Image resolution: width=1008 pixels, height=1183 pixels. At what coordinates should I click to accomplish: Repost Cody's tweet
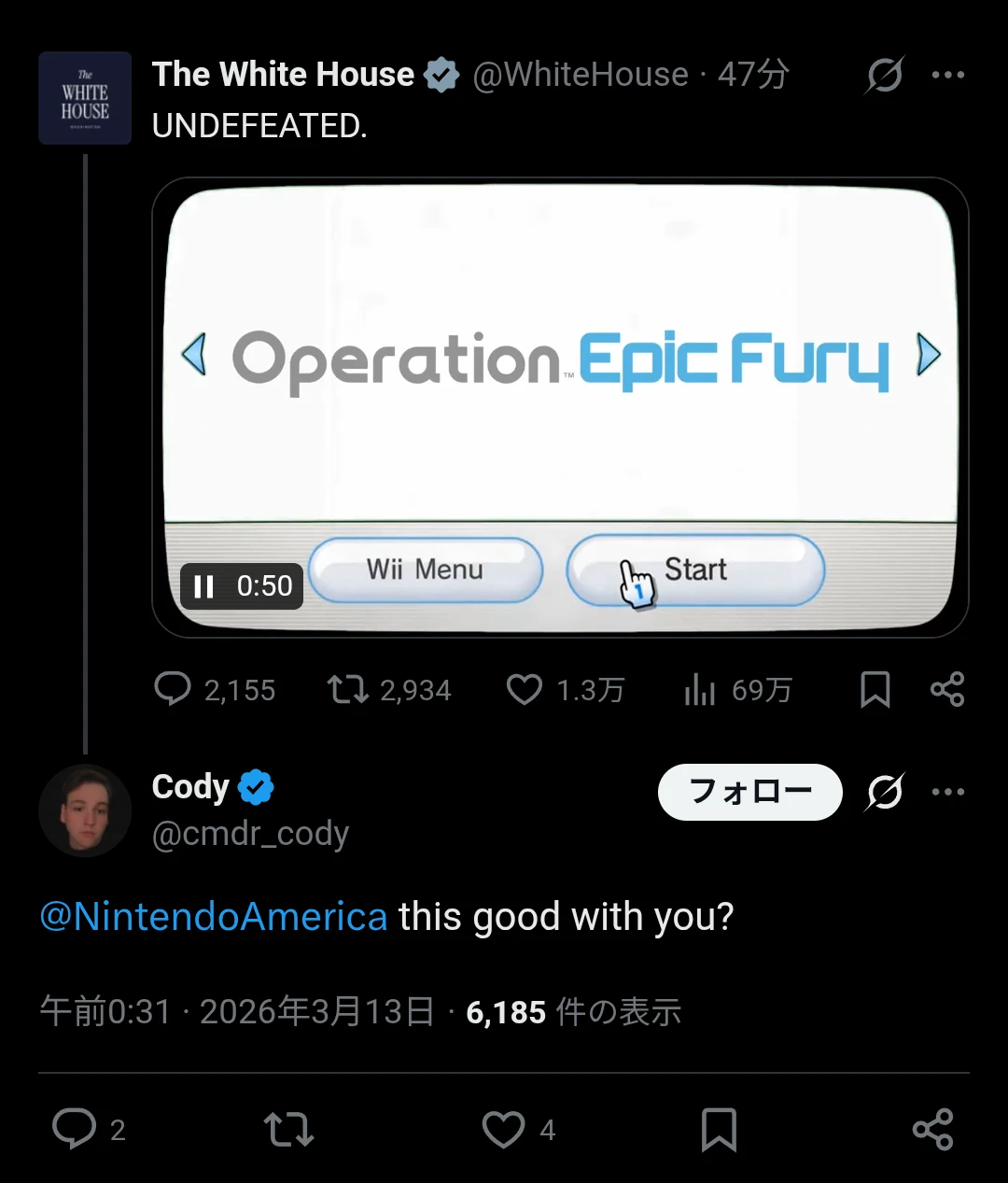pos(288,1129)
